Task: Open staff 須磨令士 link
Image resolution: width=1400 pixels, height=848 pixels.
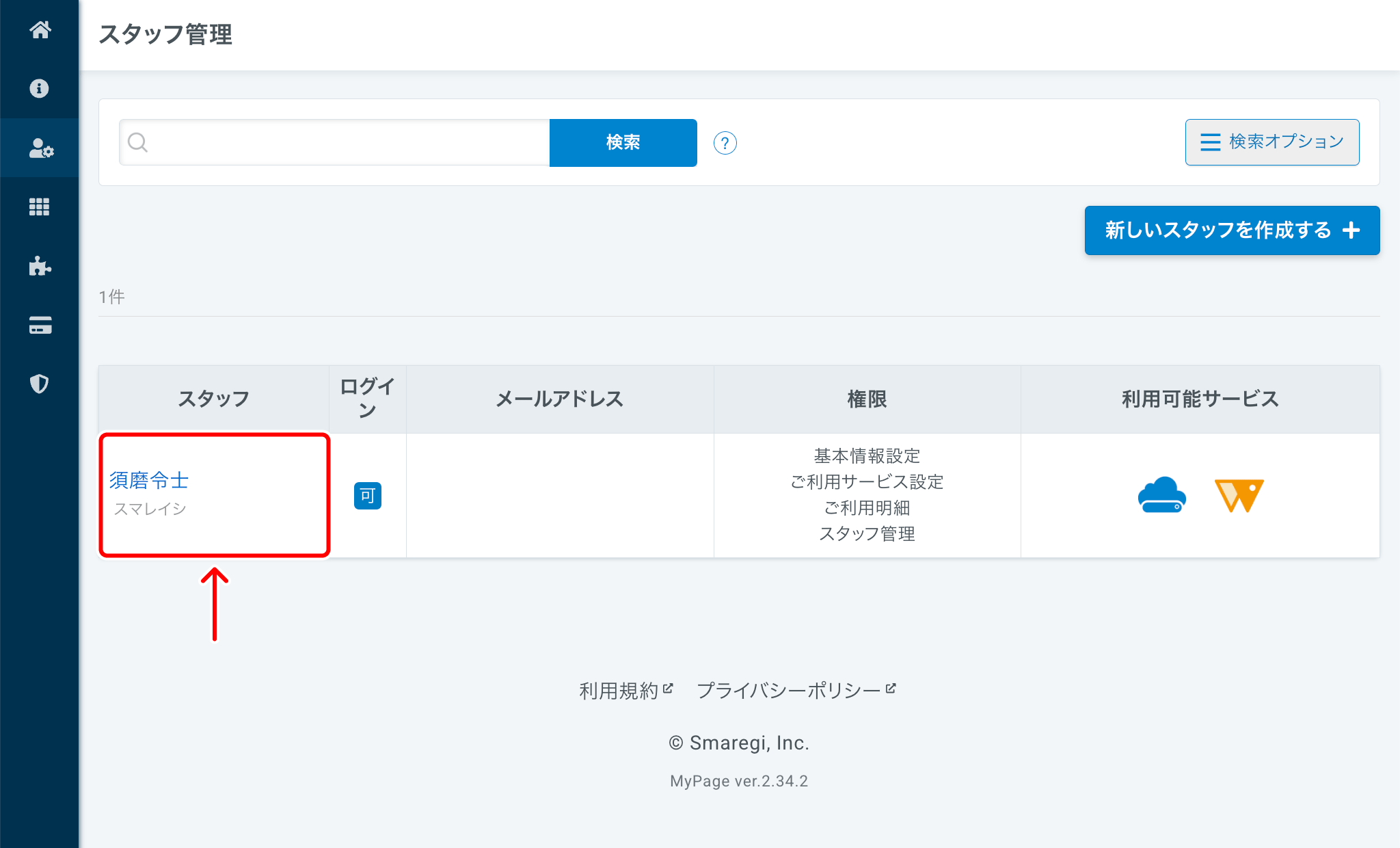Action: (149, 480)
